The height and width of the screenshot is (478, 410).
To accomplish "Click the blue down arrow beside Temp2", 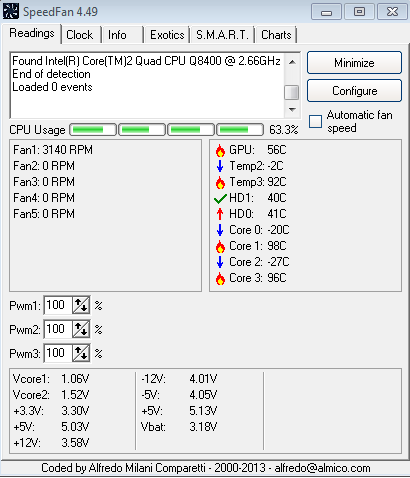I will [220, 166].
